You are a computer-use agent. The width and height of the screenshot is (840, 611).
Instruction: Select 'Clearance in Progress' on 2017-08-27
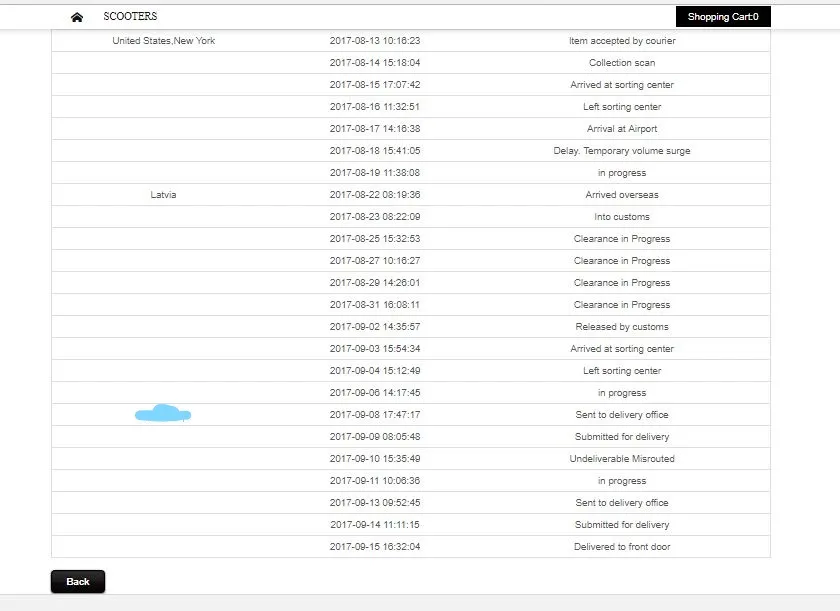[x=622, y=261]
